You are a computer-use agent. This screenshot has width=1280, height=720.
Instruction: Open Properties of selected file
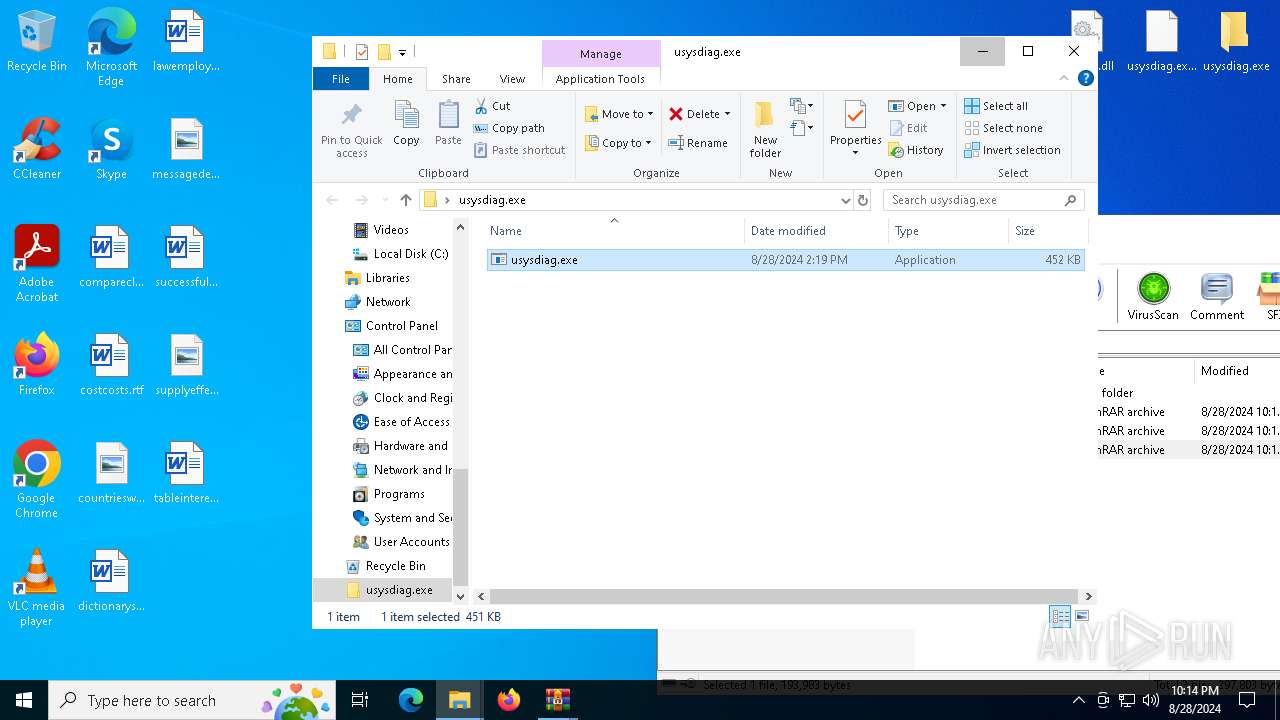click(x=855, y=122)
